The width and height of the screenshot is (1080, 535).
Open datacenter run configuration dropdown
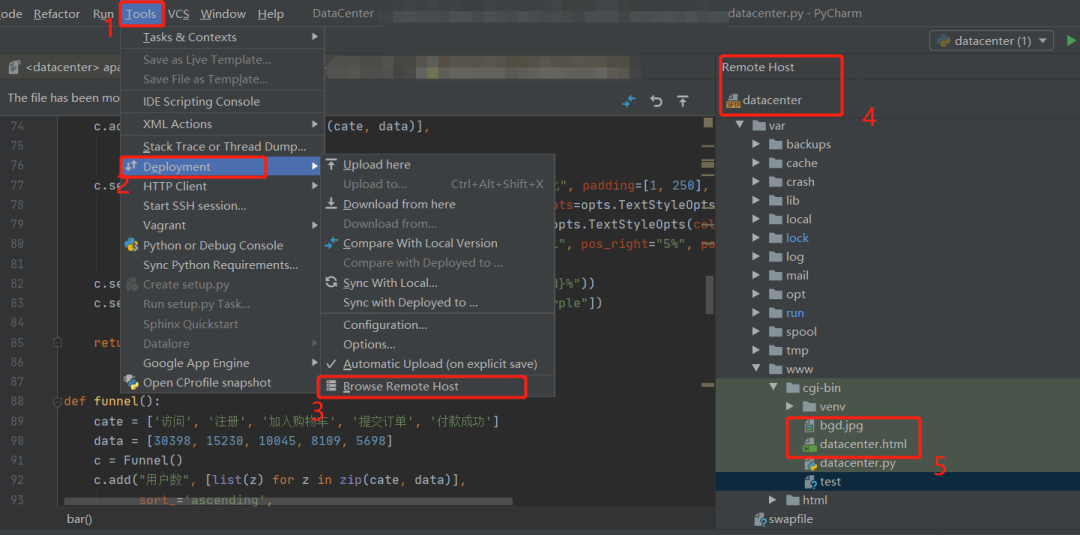pyautogui.click(x=992, y=41)
